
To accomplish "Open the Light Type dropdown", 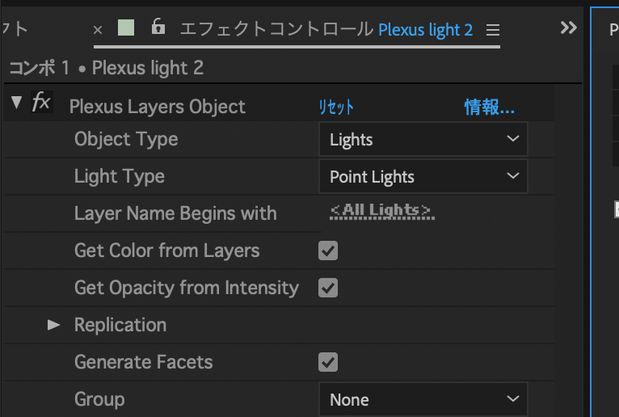I will click(x=423, y=177).
